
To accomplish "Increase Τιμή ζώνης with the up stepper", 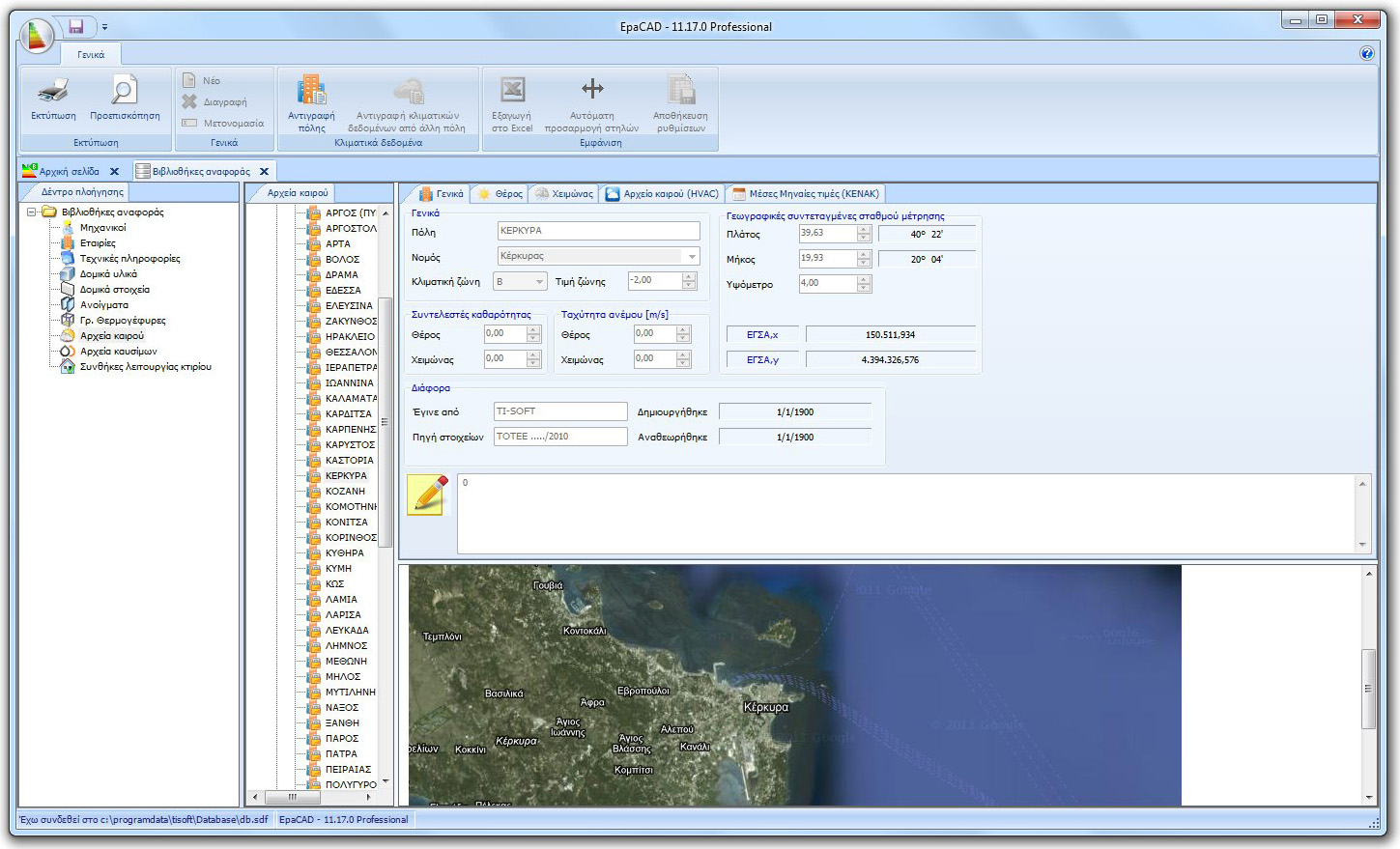I will [689, 275].
